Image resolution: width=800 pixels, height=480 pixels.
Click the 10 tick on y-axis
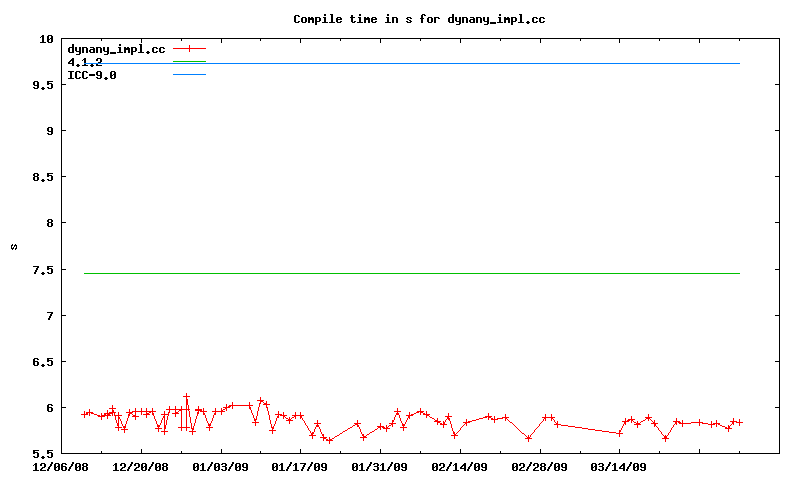click(x=46, y=39)
